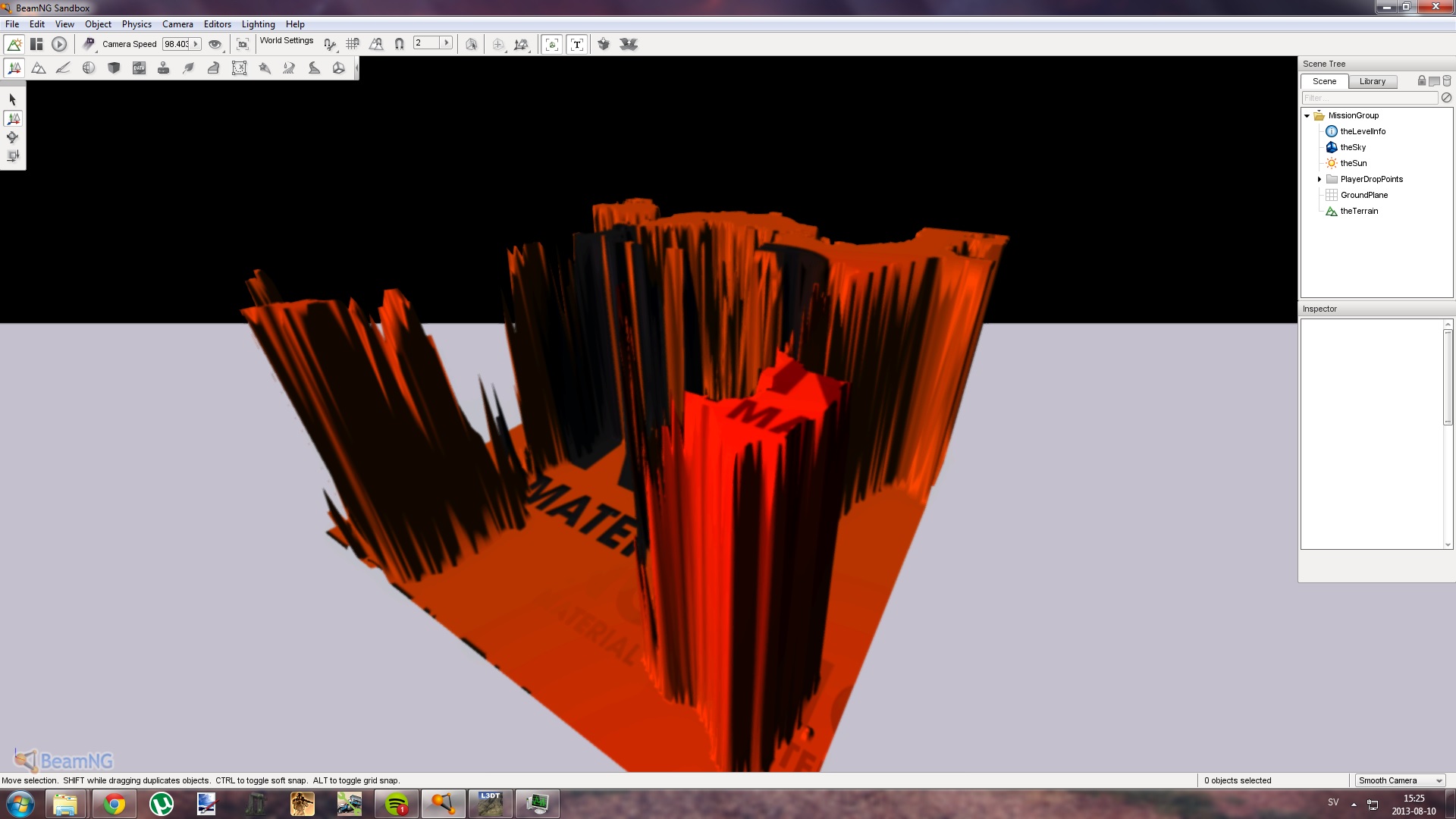Add a new group in Scene Tree
This screenshot has width=1456, height=819.
[x=1434, y=81]
